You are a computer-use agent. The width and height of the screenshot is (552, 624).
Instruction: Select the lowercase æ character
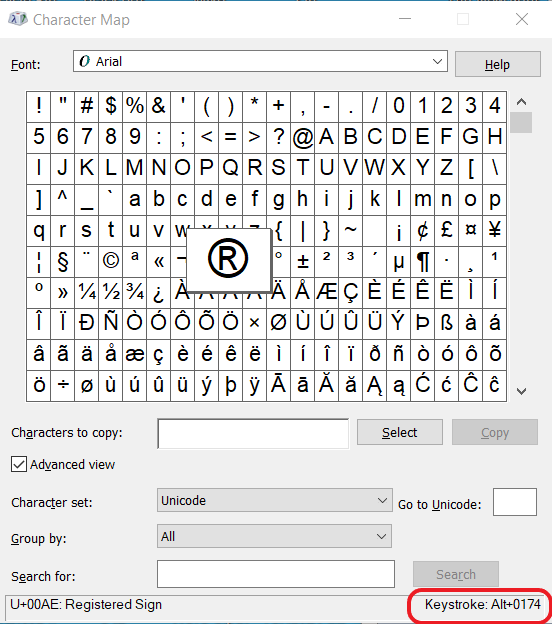click(x=135, y=354)
